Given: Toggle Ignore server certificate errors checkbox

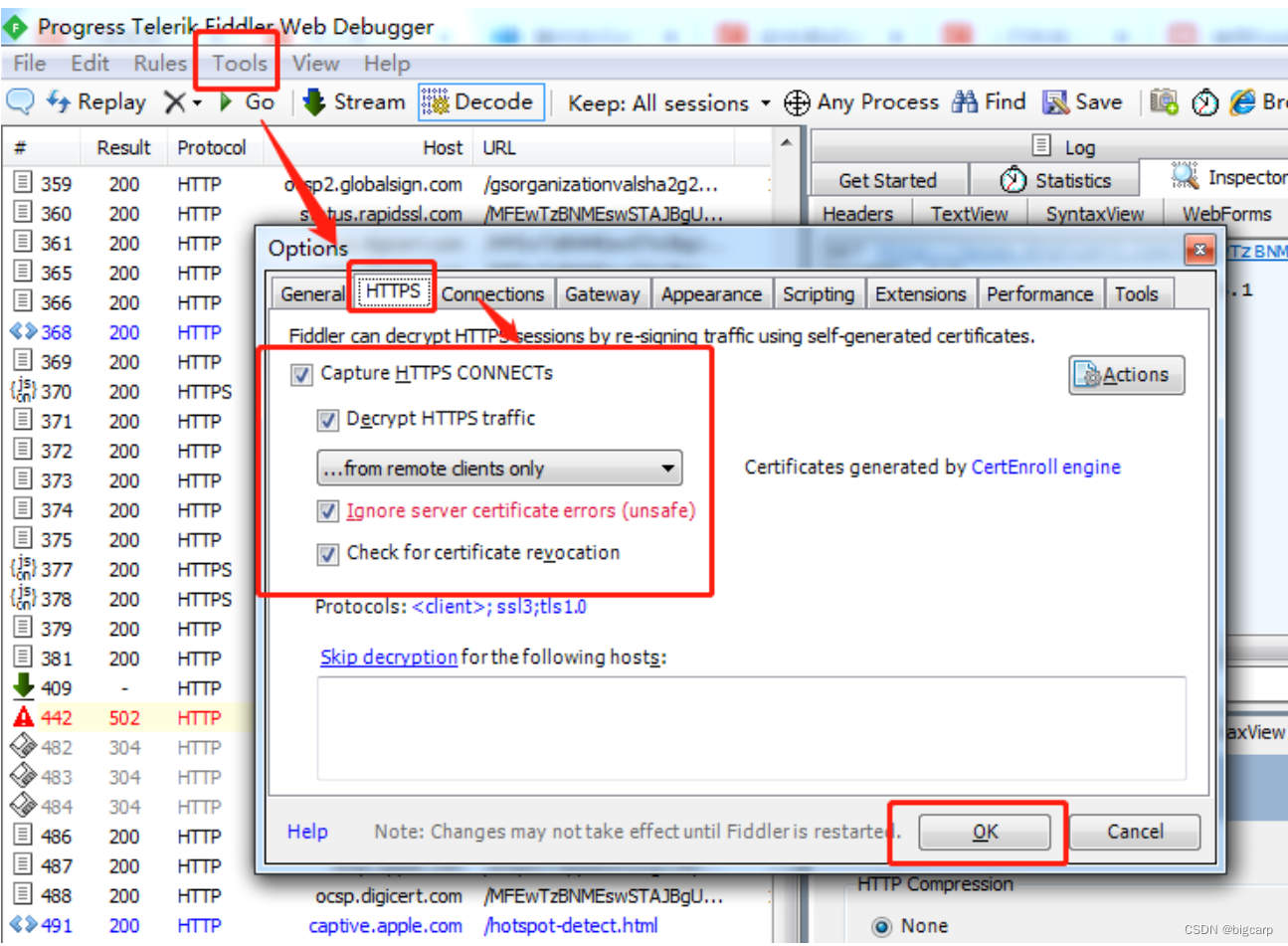Looking at the screenshot, I should coord(327,511).
